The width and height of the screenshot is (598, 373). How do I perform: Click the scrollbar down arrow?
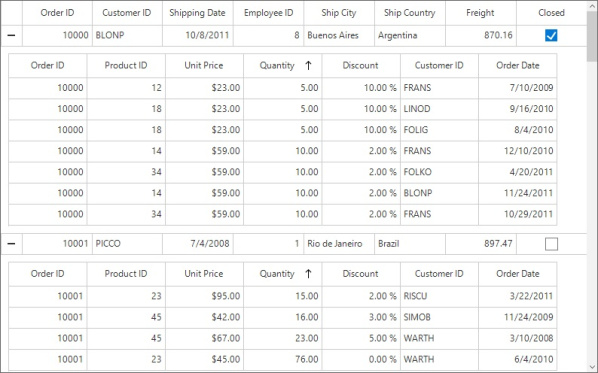pyautogui.click(x=592, y=366)
